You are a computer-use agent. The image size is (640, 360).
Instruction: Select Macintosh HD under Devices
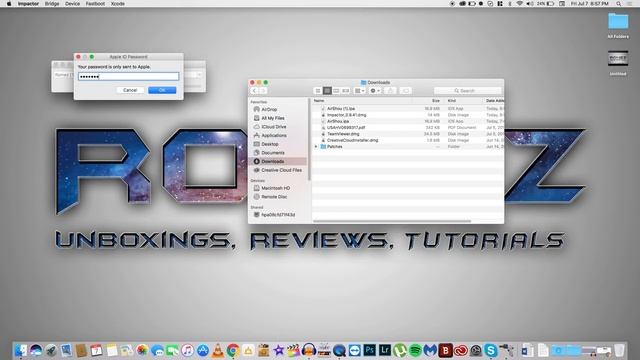click(x=276, y=188)
